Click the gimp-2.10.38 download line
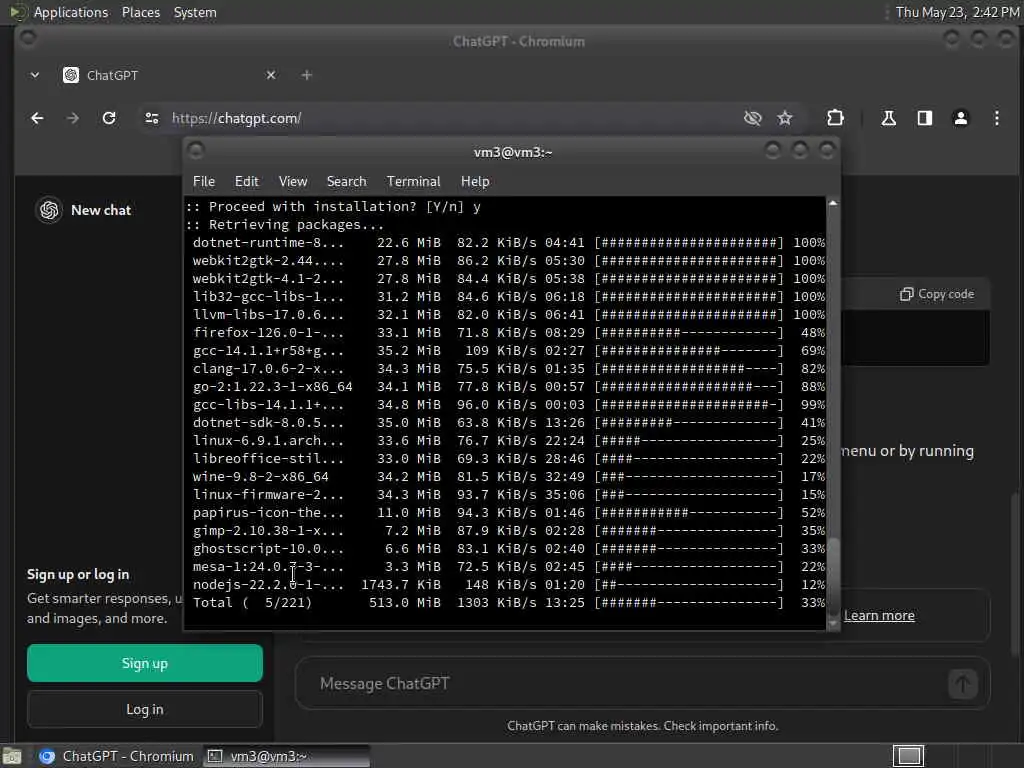This screenshot has width=1024, height=768. [x=509, y=530]
